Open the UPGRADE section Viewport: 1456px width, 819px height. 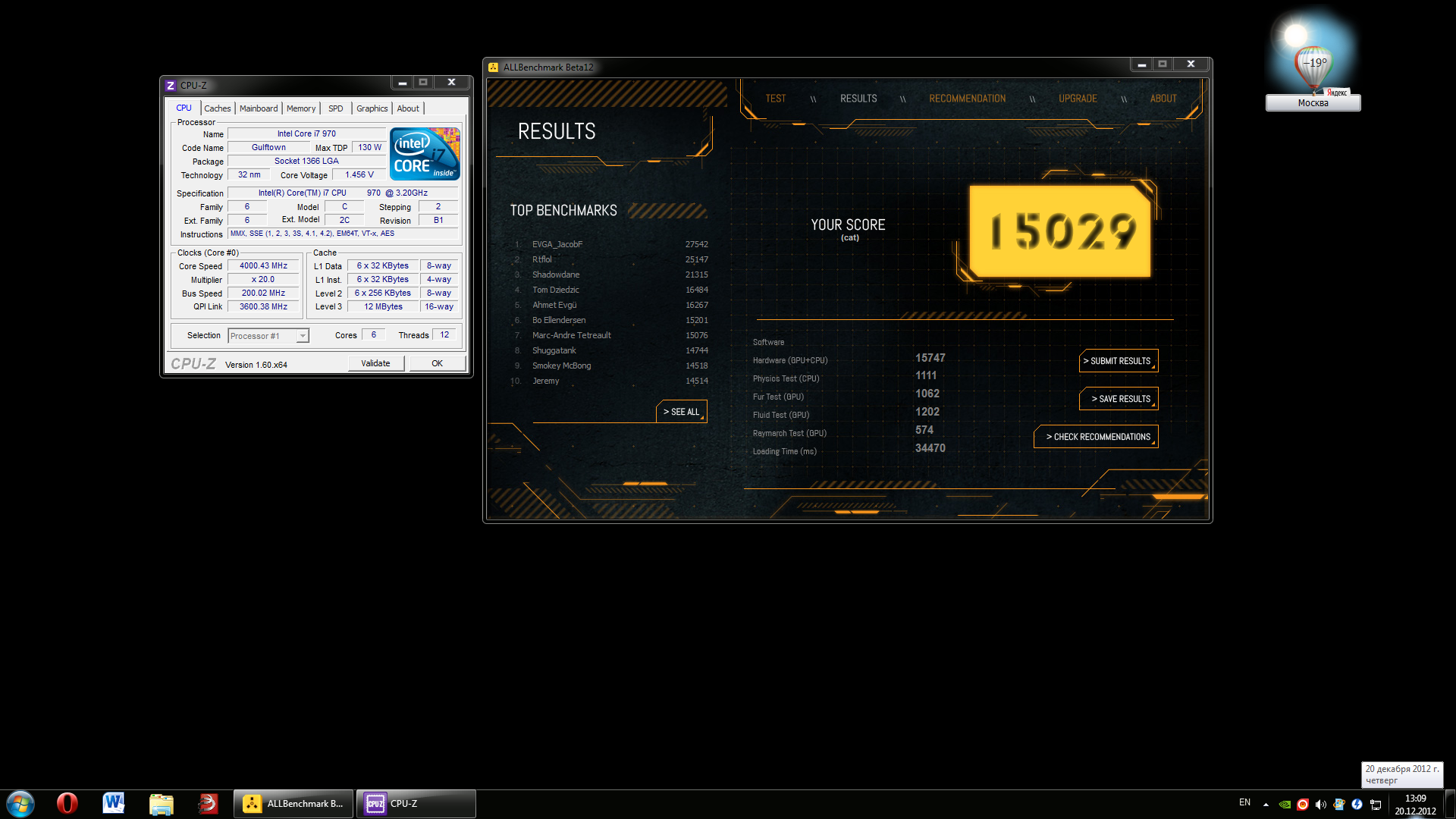tap(1078, 99)
